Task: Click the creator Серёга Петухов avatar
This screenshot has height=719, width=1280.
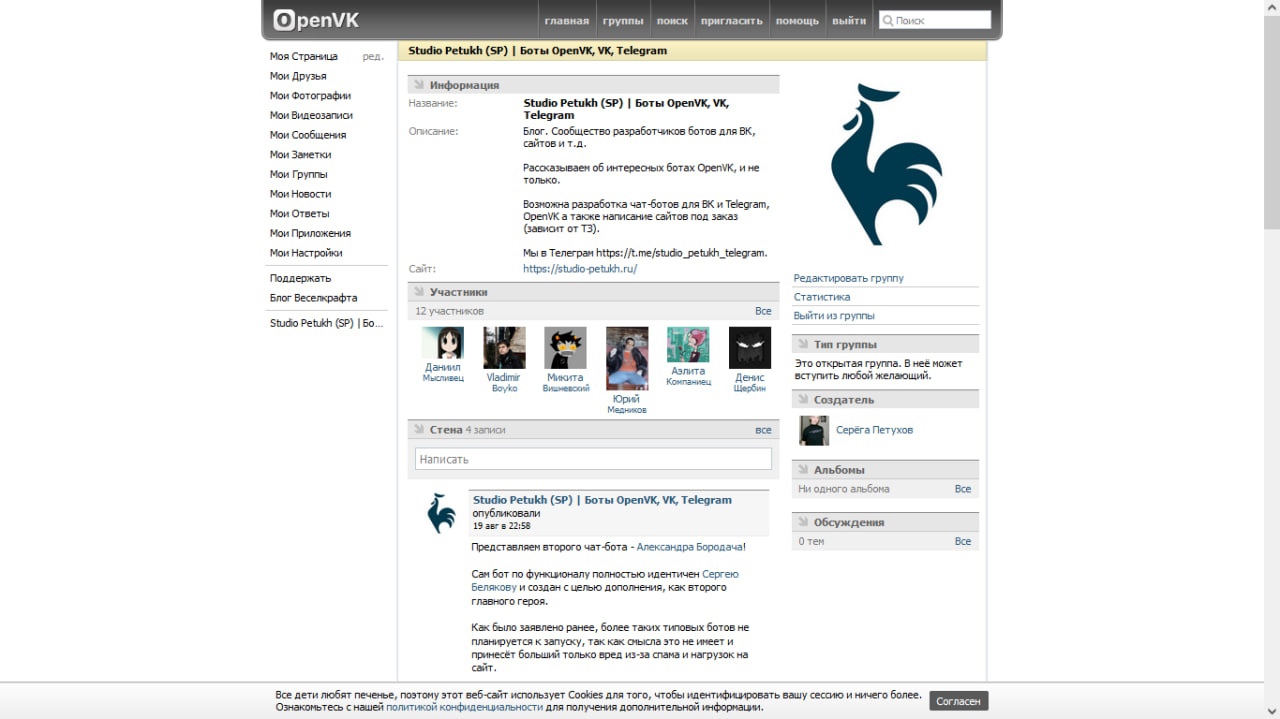Action: tap(814, 431)
